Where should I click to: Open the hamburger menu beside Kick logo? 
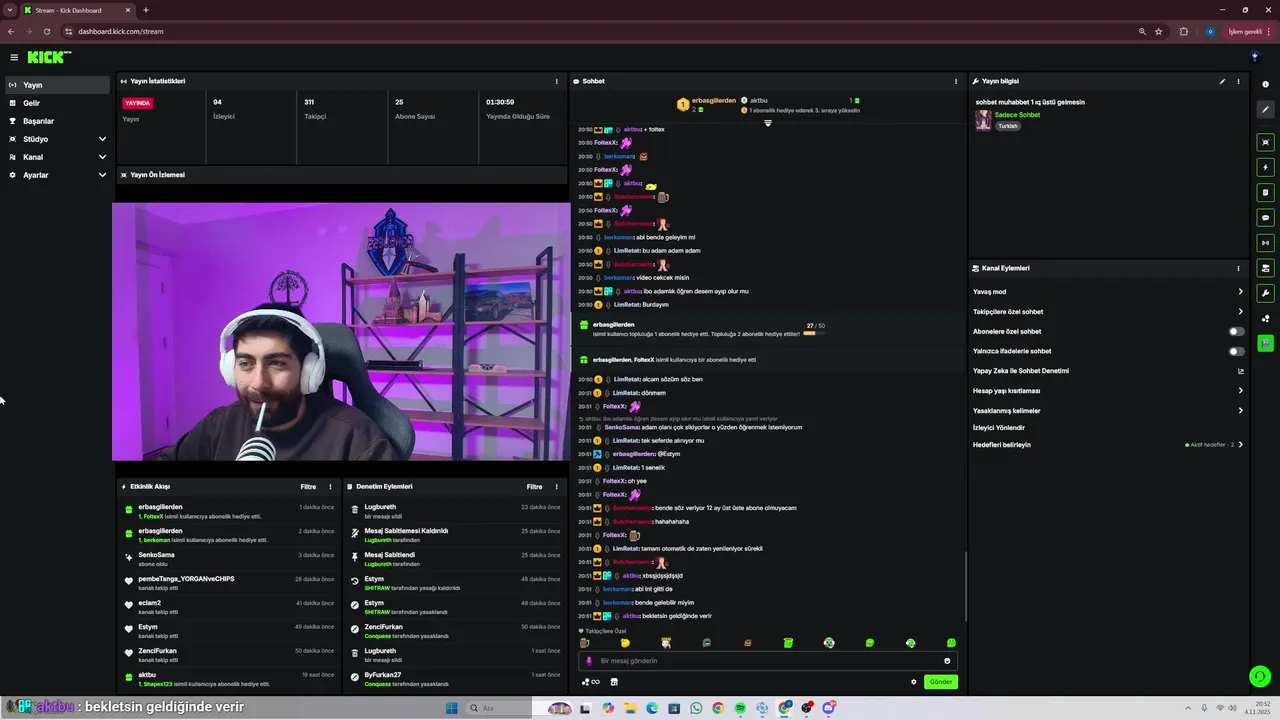click(14, 57)
